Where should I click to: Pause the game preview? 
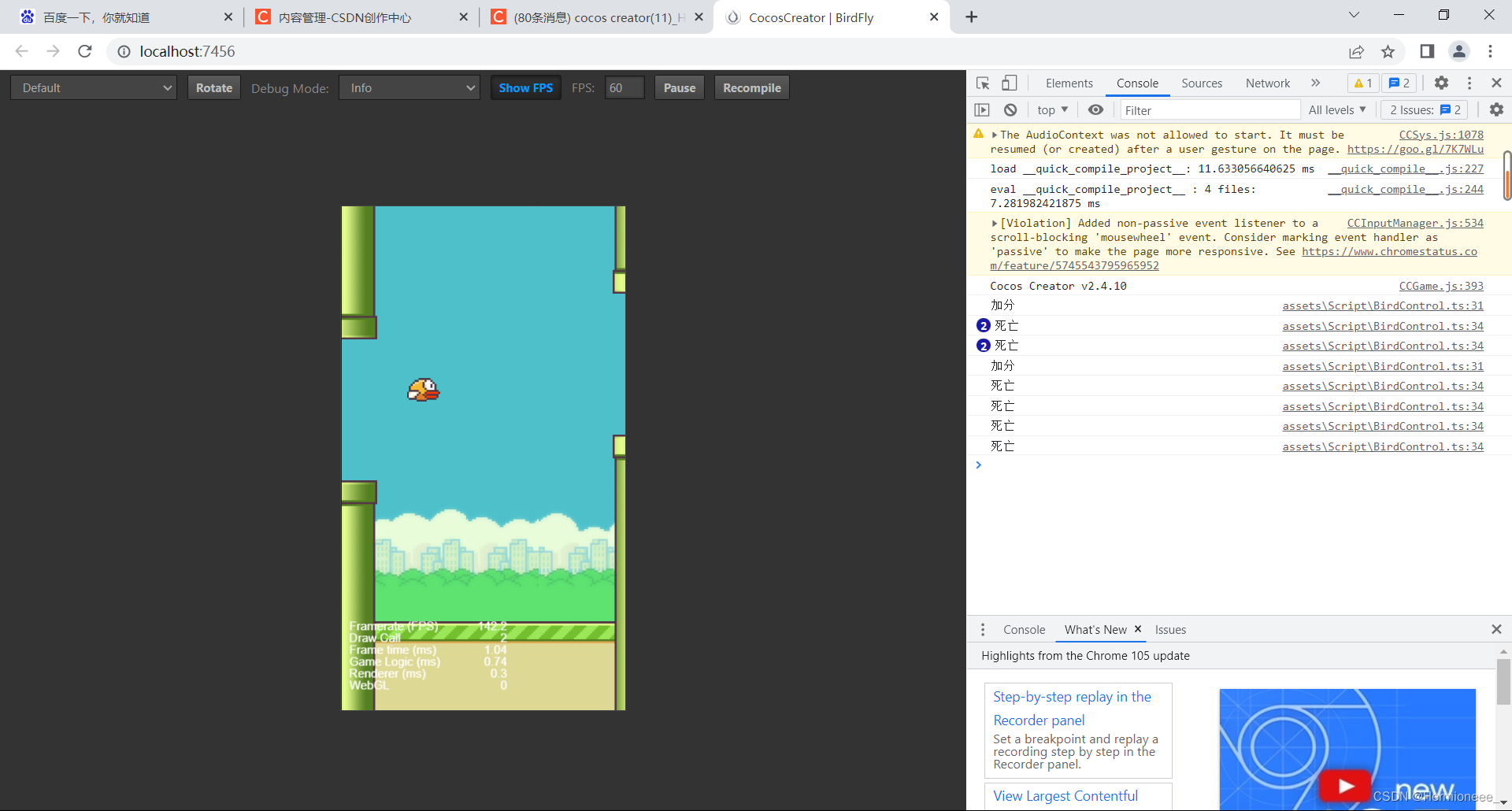click(680, 87)
